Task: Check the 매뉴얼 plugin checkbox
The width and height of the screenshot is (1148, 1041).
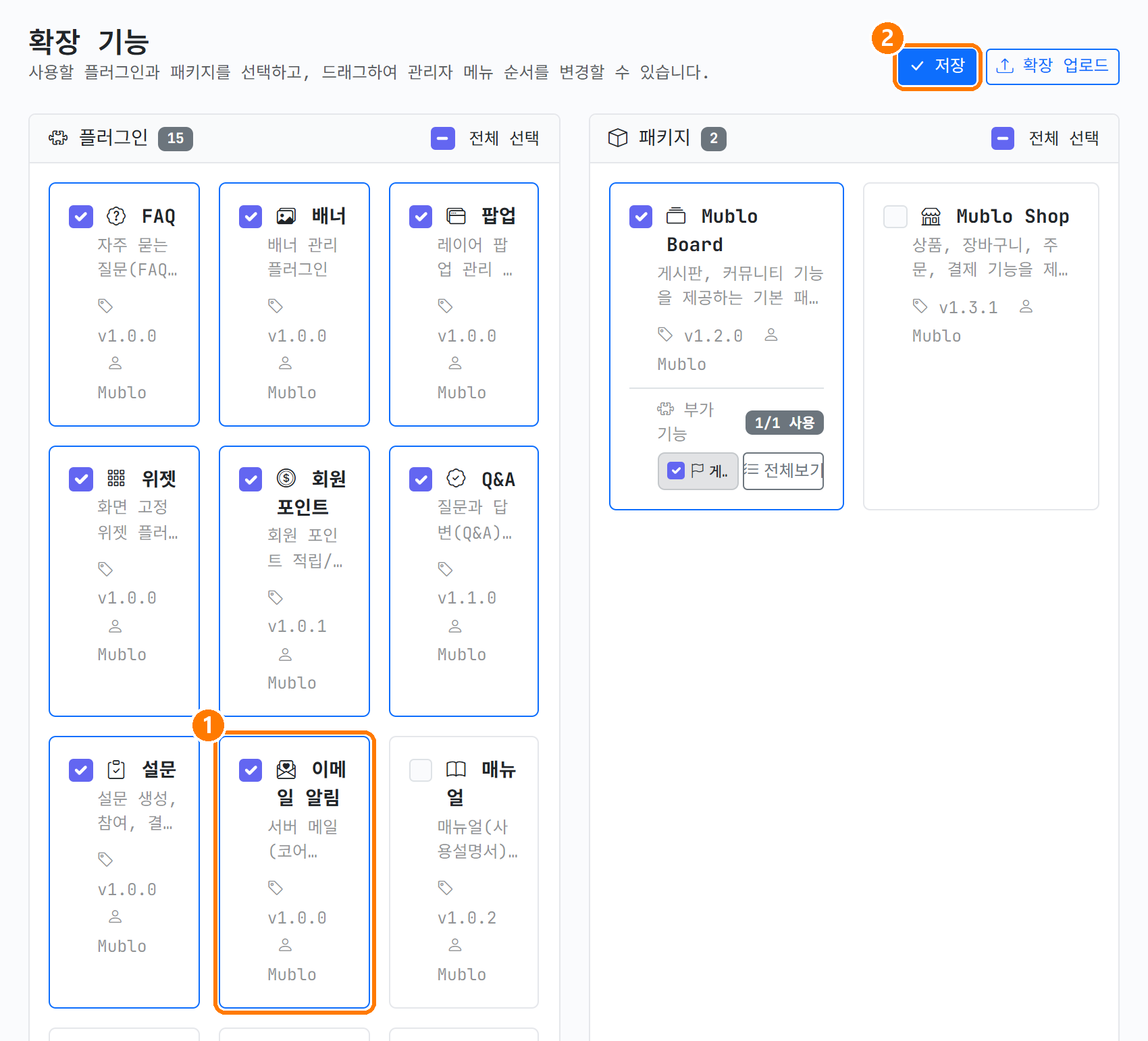Action: [x=421, y=770]
